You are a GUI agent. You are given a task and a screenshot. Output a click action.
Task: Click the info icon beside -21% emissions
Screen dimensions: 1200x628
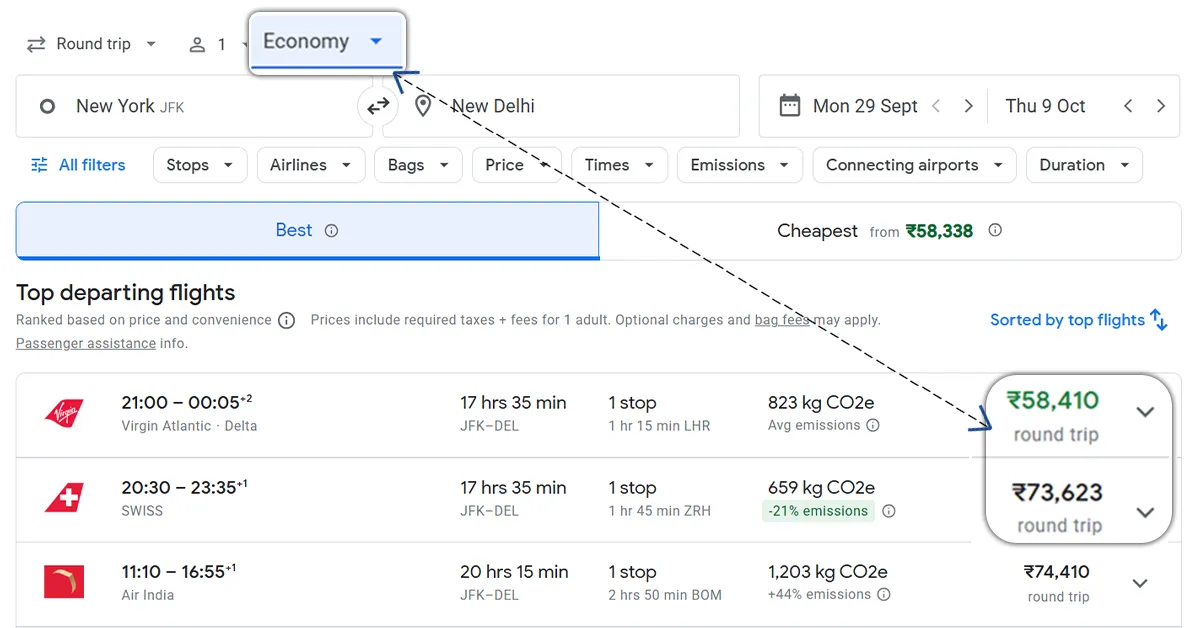pos(889,511)
